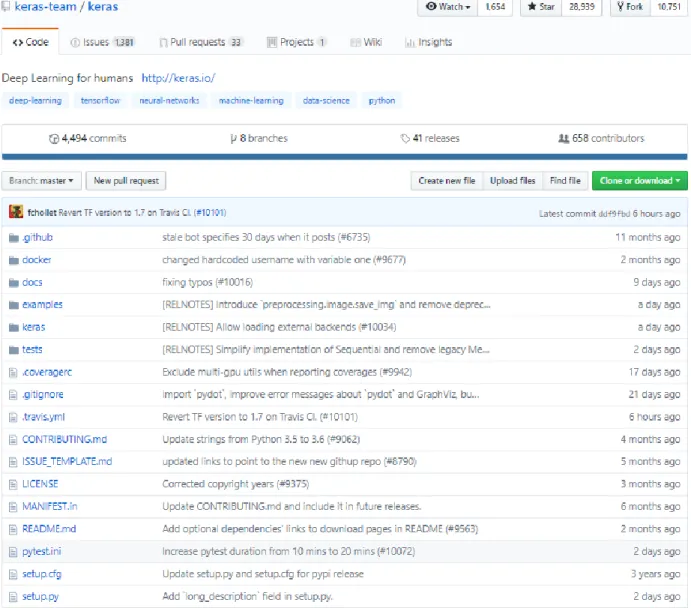The width and height of the screenshot is (691, 608).
Task: Click the 28,939 stargazers count
Action: 582,7
